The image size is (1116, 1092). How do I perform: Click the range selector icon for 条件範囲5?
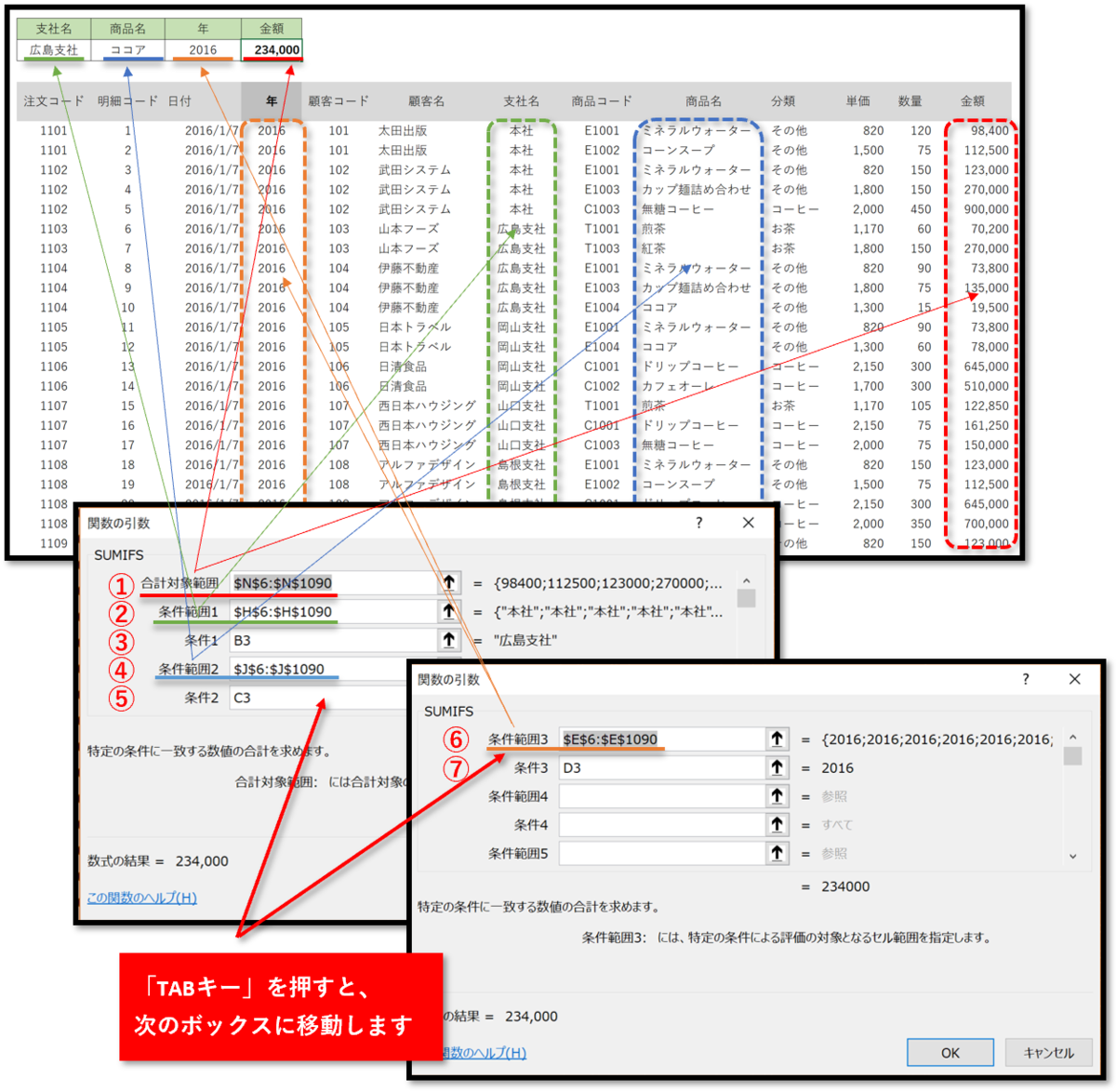coord(777,853)
